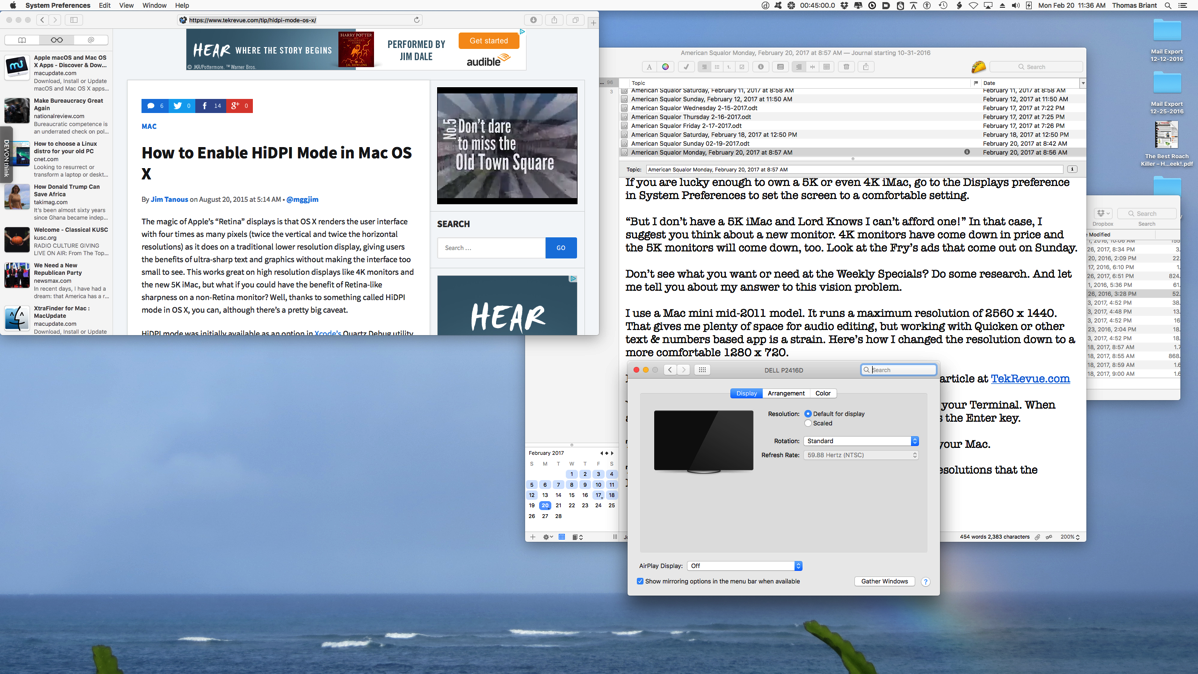Open the Rotation dropdown set to Standard
Screen dimensions: 1198x674
pos(861,441)
